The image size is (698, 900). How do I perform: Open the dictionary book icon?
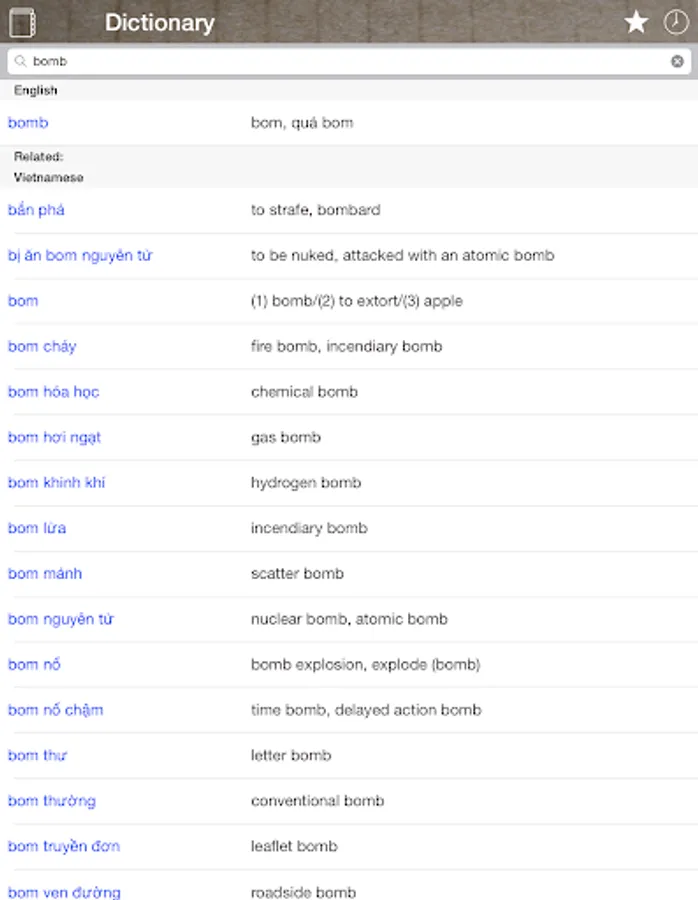[20, 22]
